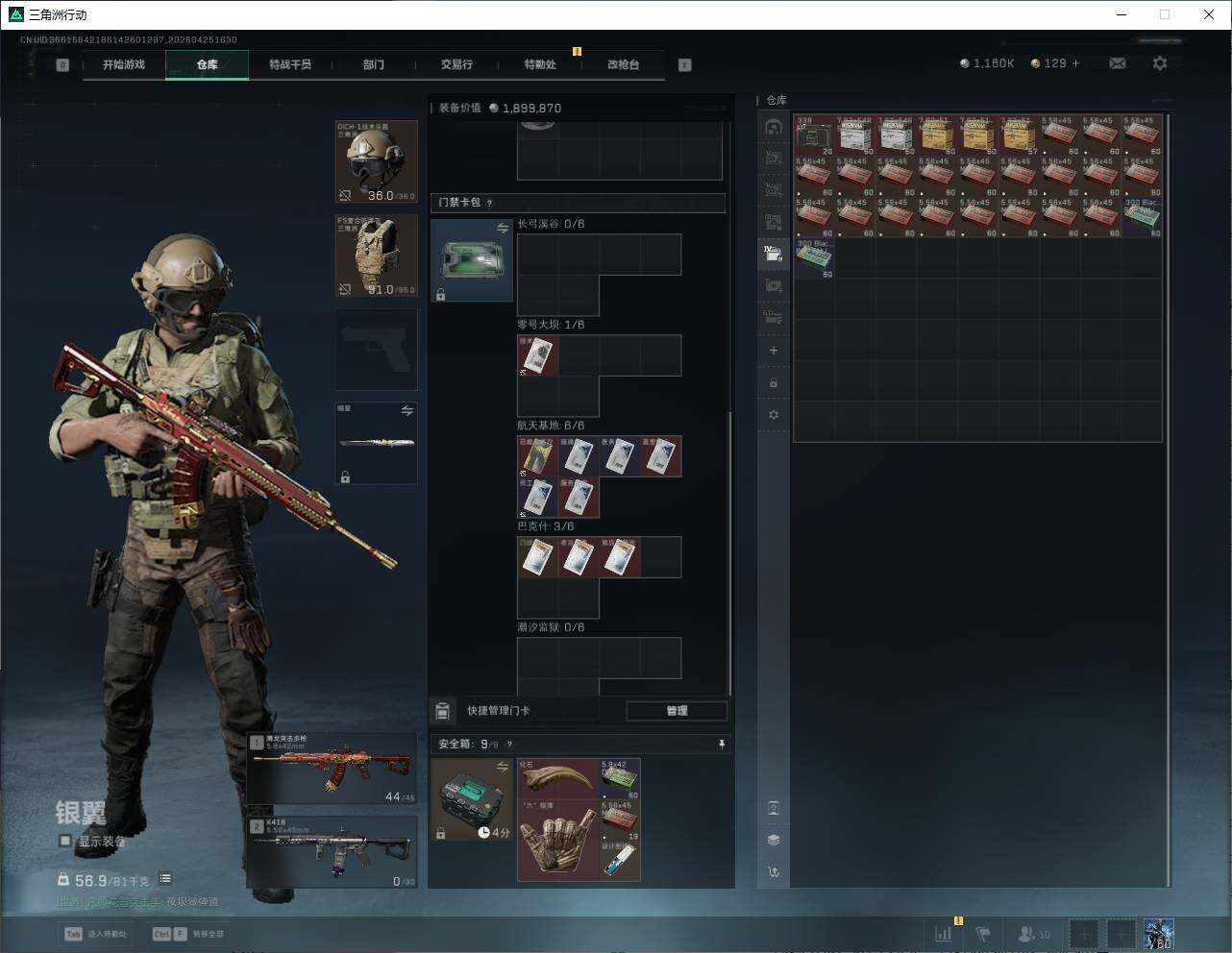Viewport: 1232px width, 953px height.
Task: Switch to the 特战干员 tab
Action: [x=290, y=64]
